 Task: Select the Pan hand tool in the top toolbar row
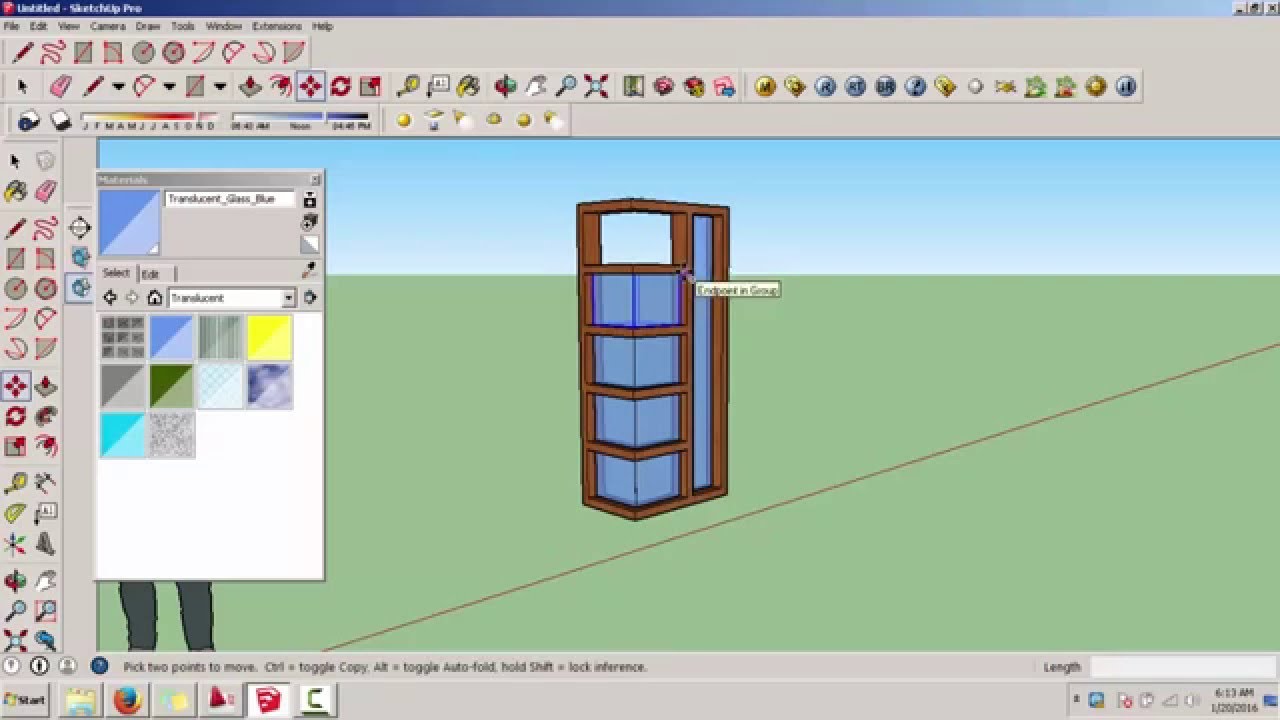coord(536,87)
